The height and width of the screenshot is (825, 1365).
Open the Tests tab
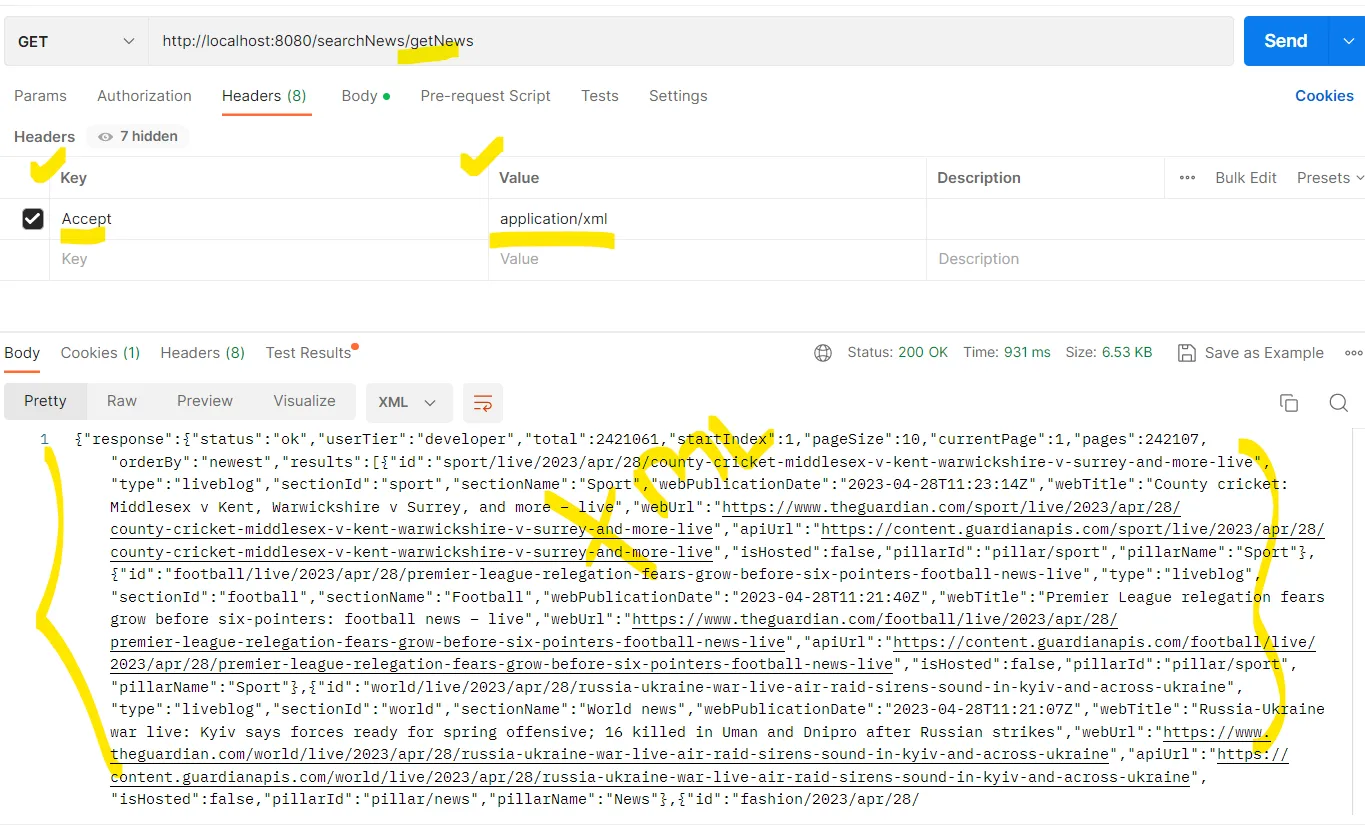600,96
